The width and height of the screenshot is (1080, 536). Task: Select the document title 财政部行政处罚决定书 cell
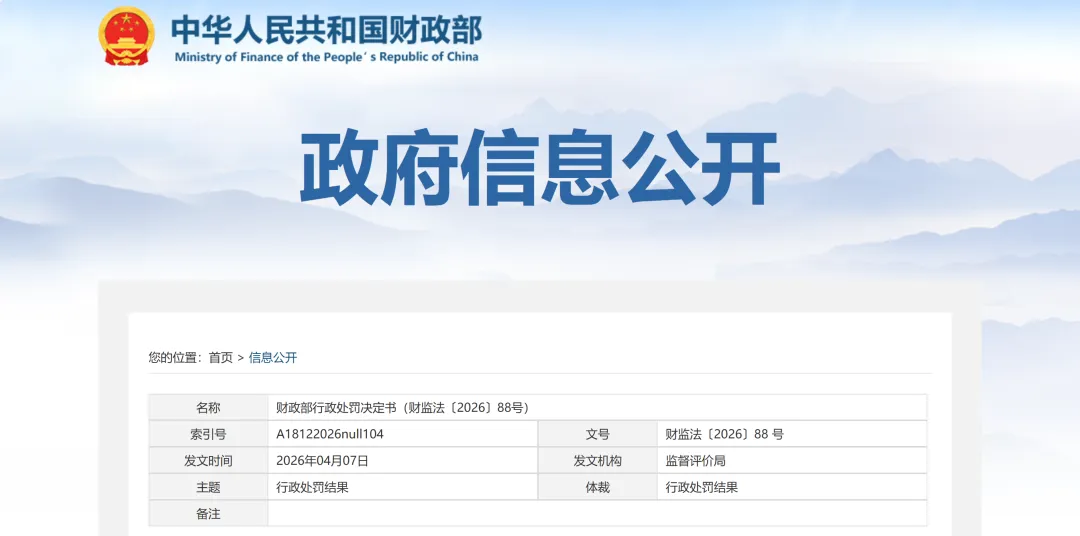click(597, 408)
